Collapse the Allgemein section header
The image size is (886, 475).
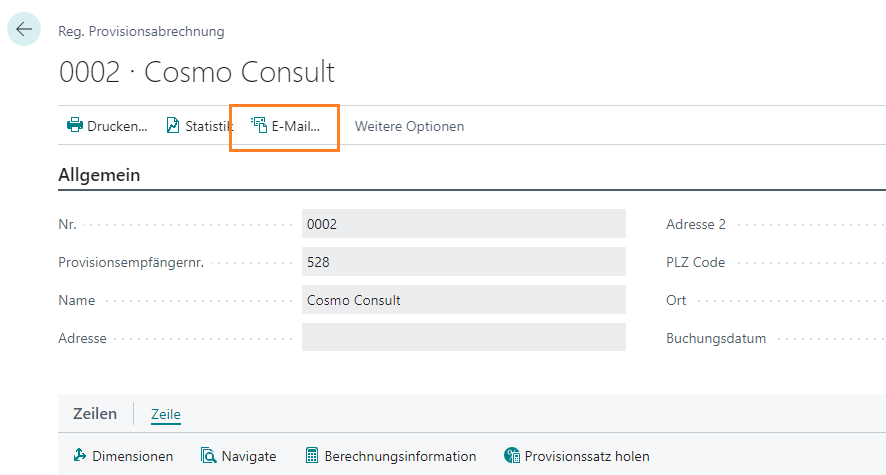(x=99, y=175)
